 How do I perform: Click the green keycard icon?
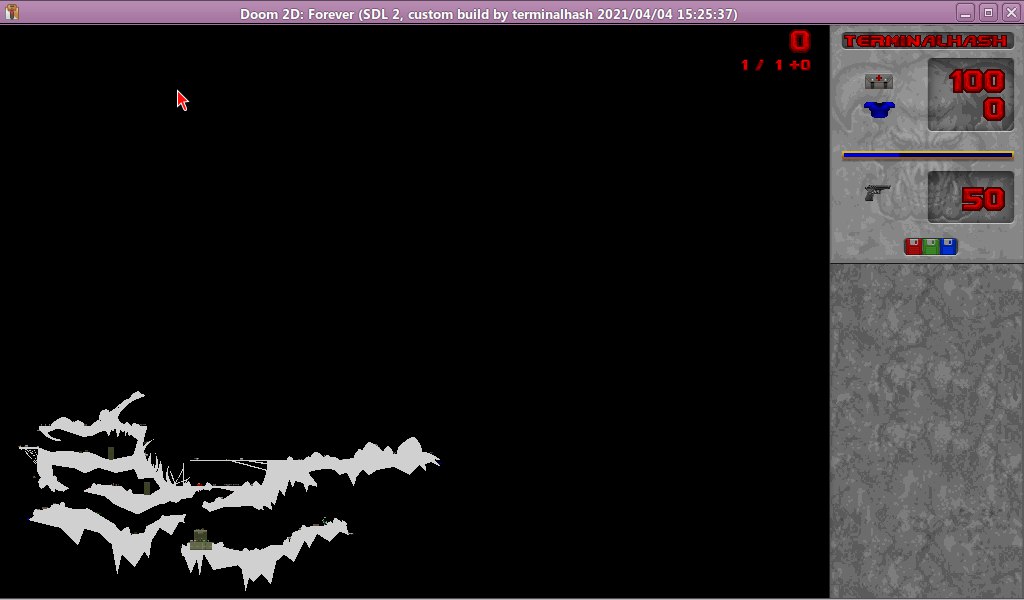(x=931, y=246)
